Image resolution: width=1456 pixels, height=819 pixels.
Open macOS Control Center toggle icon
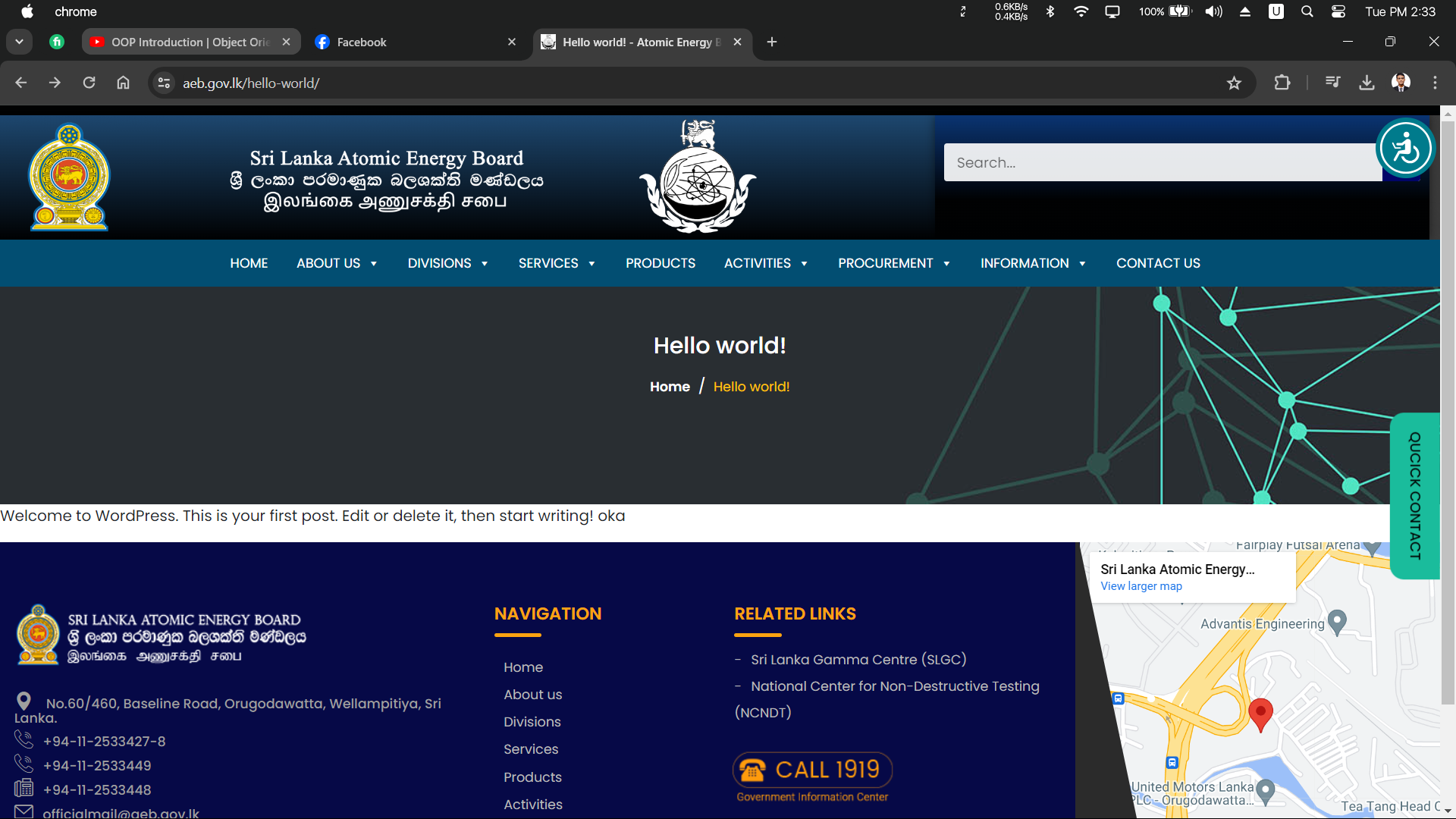[1338, 11]
